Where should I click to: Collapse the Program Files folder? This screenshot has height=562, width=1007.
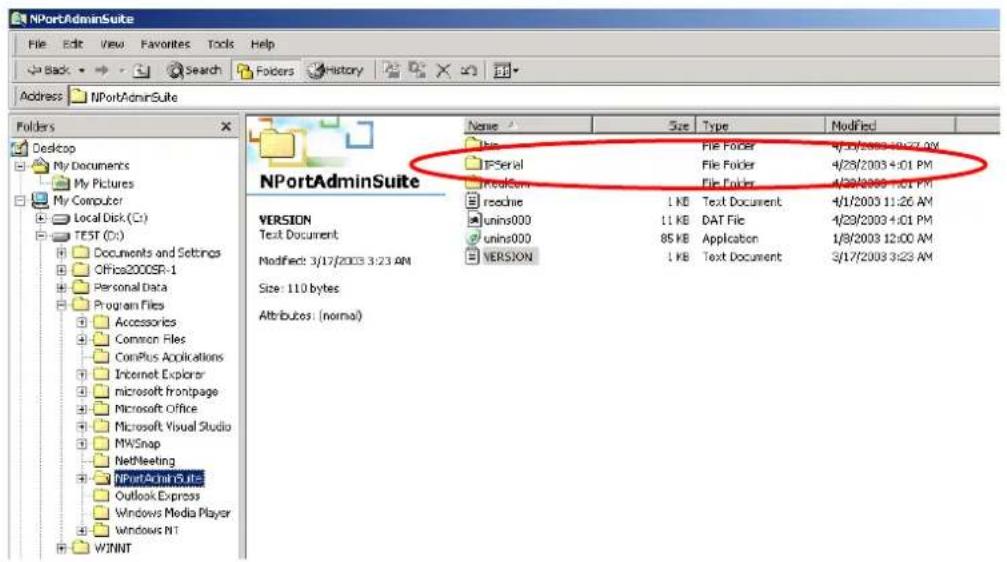coord(61,305)
